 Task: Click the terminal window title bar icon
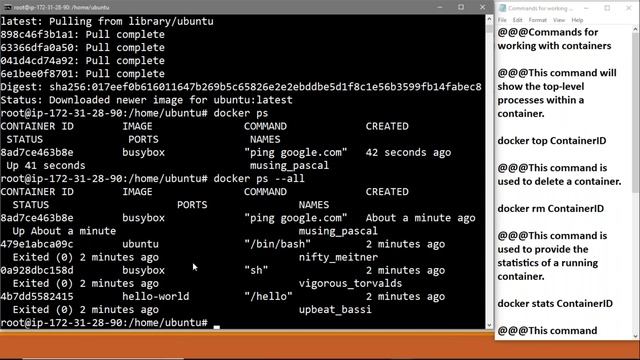pos(8,7)
